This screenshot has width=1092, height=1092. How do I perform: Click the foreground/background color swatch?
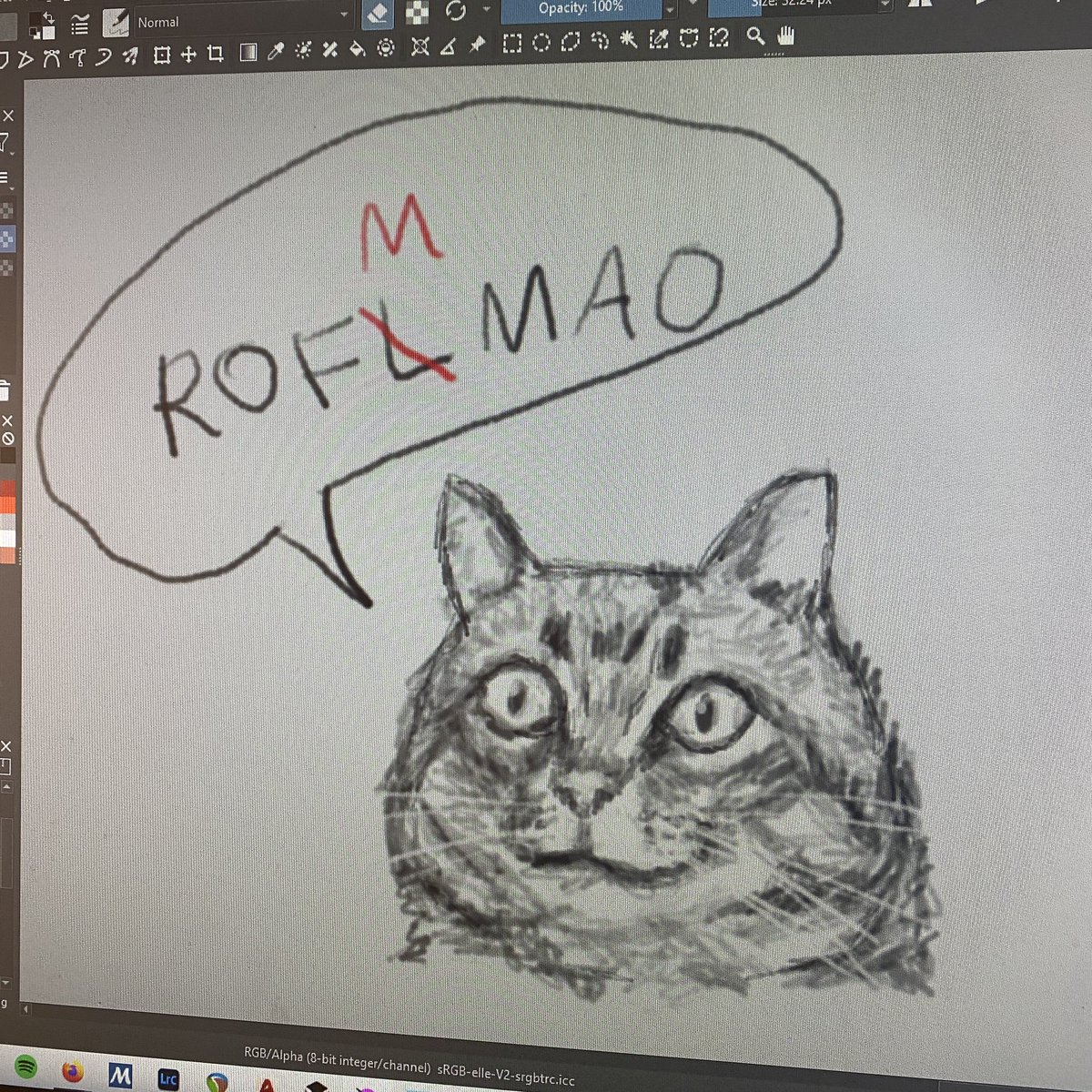pos(40,26)
